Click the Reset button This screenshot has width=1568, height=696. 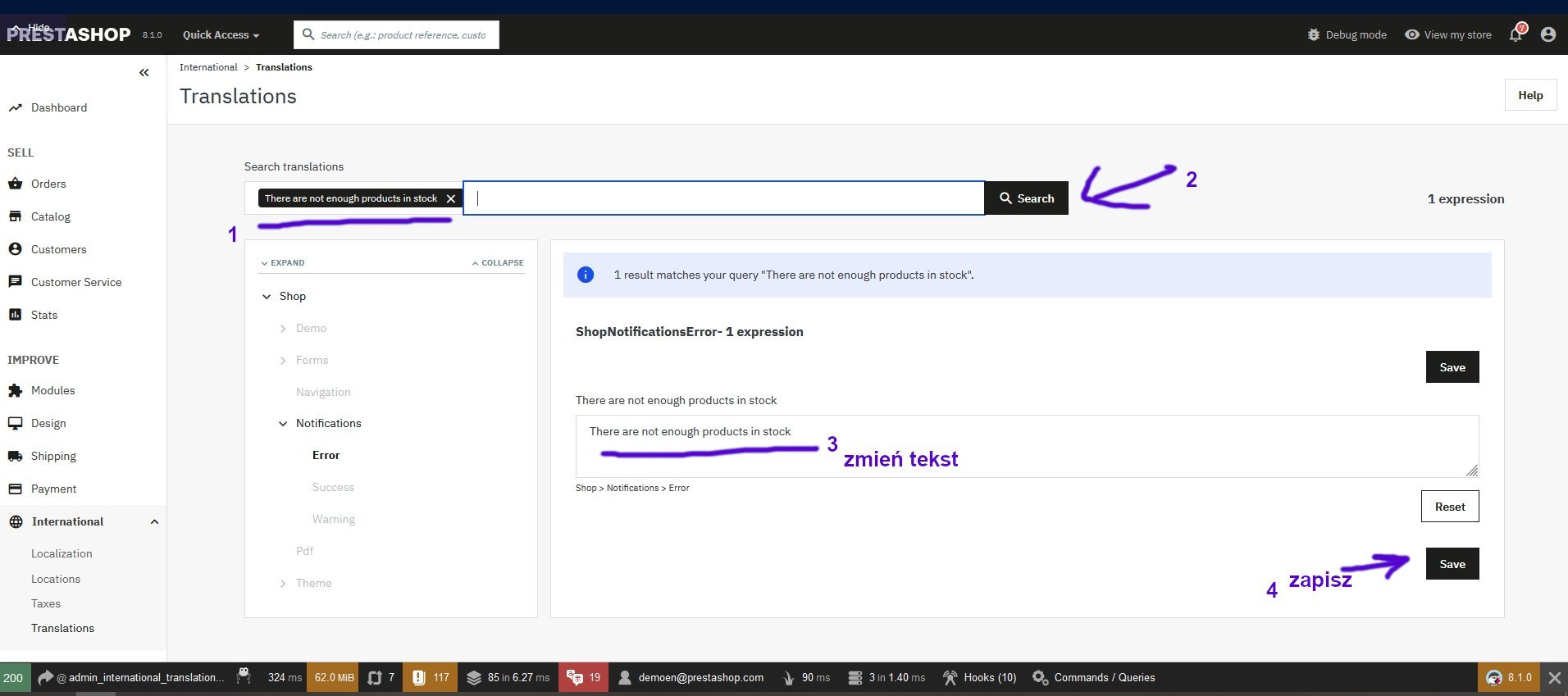tap(1450, 506)
